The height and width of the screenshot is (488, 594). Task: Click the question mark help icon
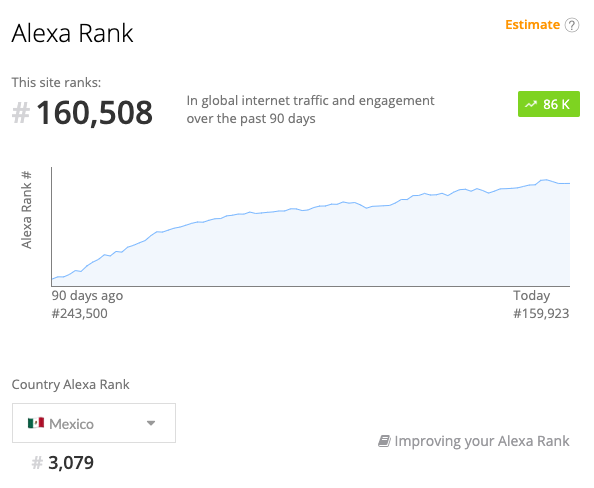click(x=572, y=25)
